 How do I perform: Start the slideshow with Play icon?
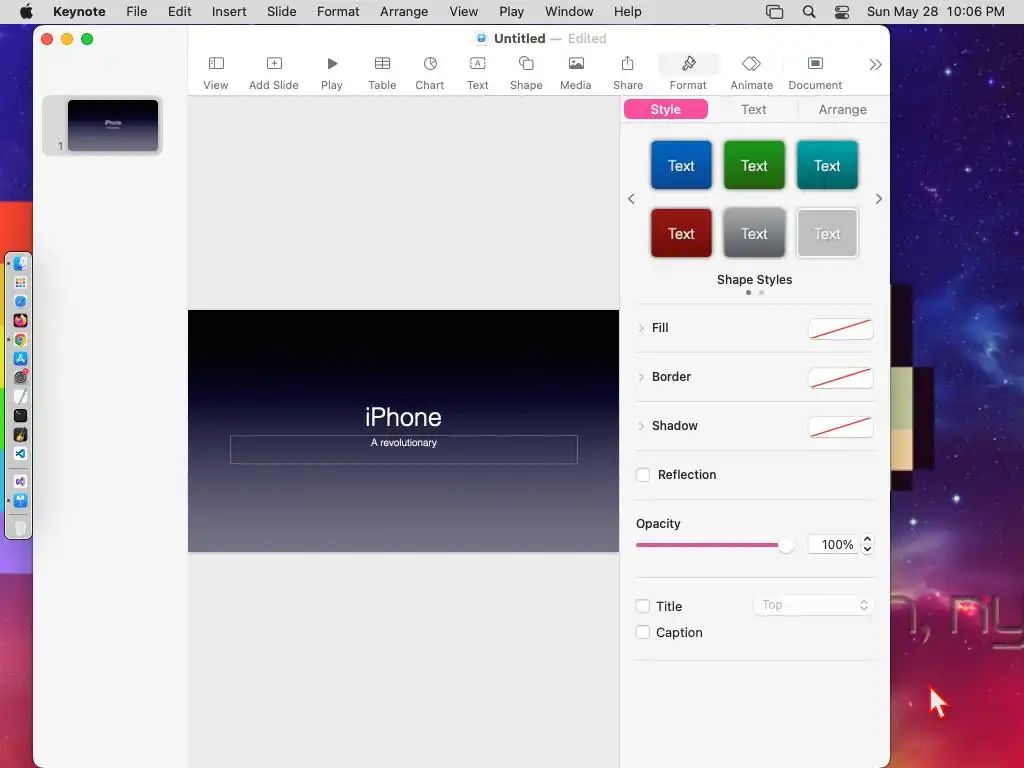click(x=332, y=63)
